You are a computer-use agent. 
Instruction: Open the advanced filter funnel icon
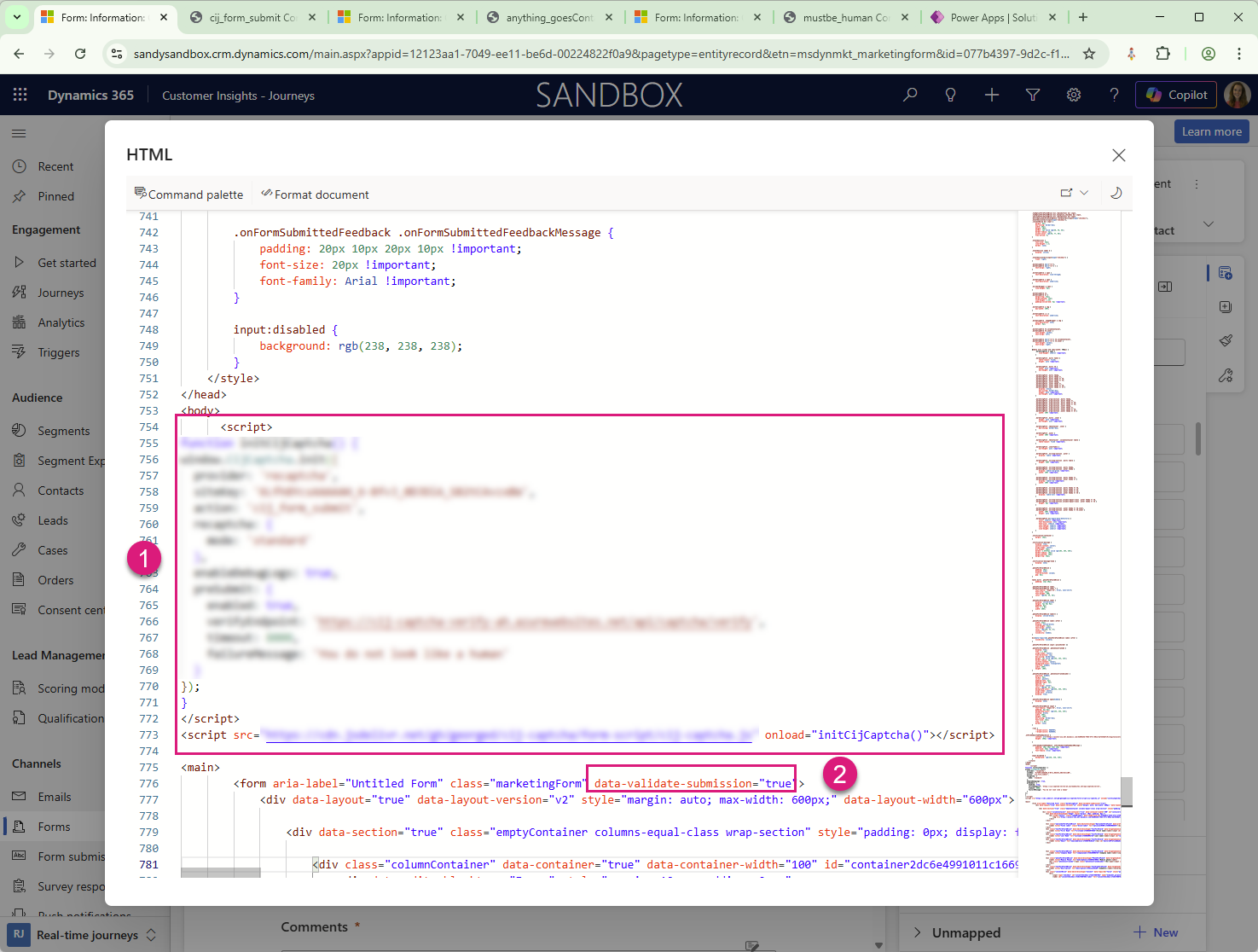coord(1033,95)
